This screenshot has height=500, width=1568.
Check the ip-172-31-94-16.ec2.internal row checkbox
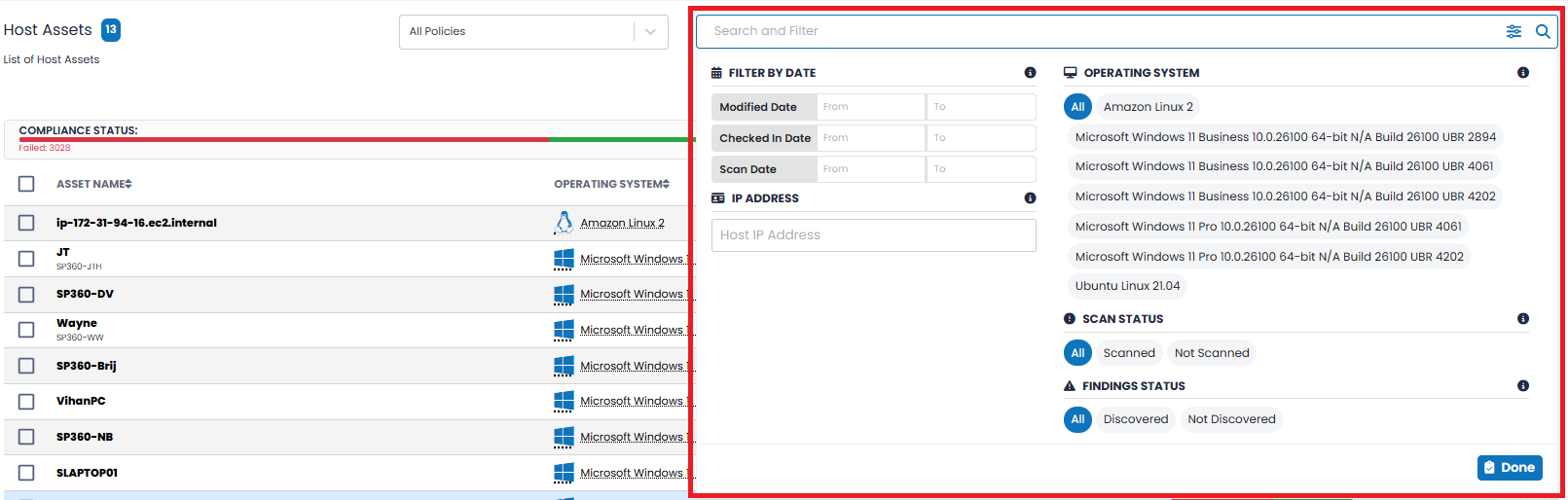click(x=26, y=223)
